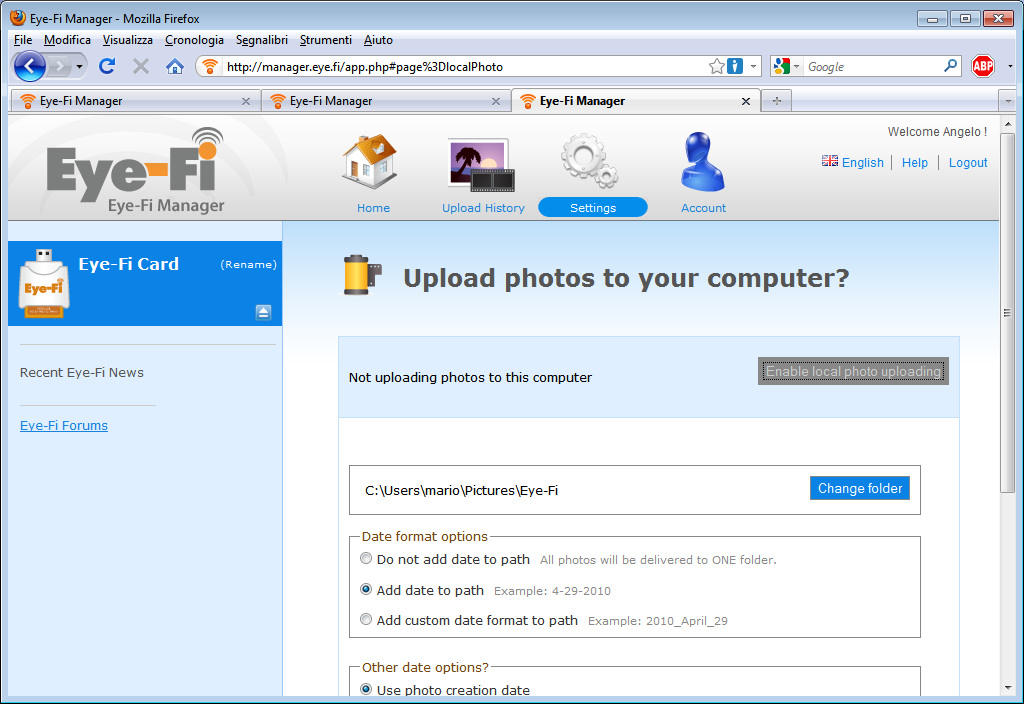Select Use photo creation date option

(x=366, y=689)
